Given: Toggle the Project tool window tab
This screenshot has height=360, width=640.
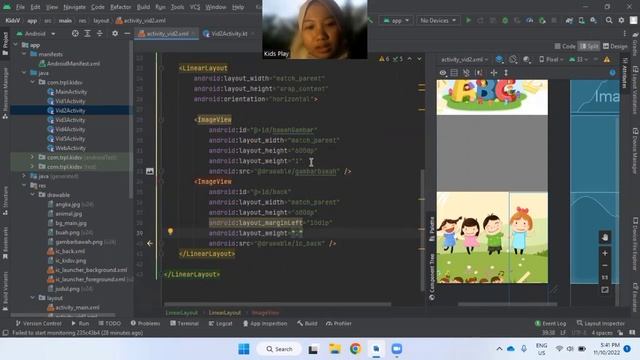Looking at the screenshot, I should tap(5, 43).
